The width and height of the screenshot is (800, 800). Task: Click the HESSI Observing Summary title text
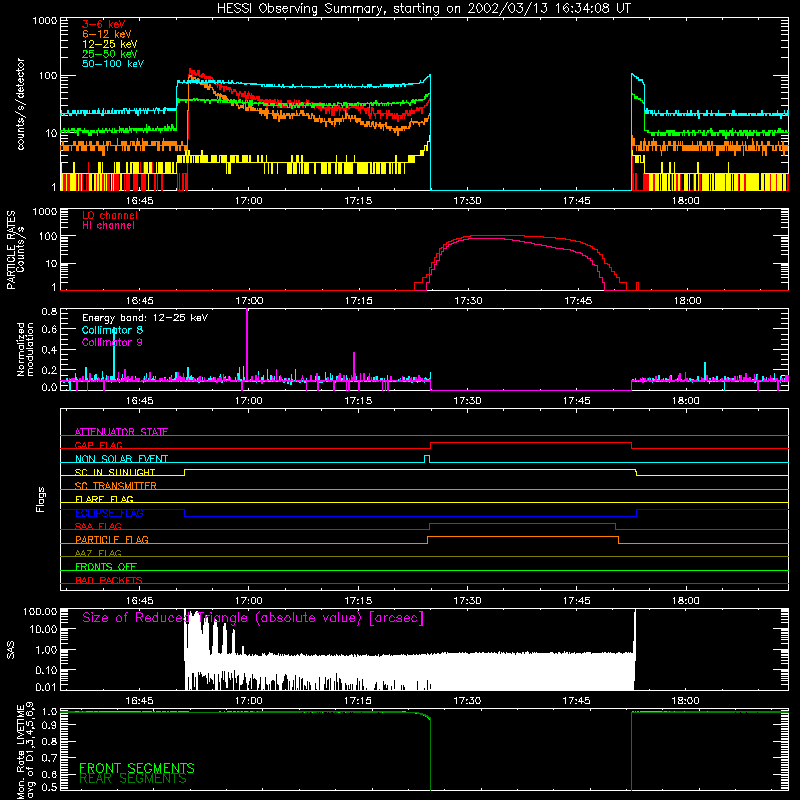click(x=423, y=9)
